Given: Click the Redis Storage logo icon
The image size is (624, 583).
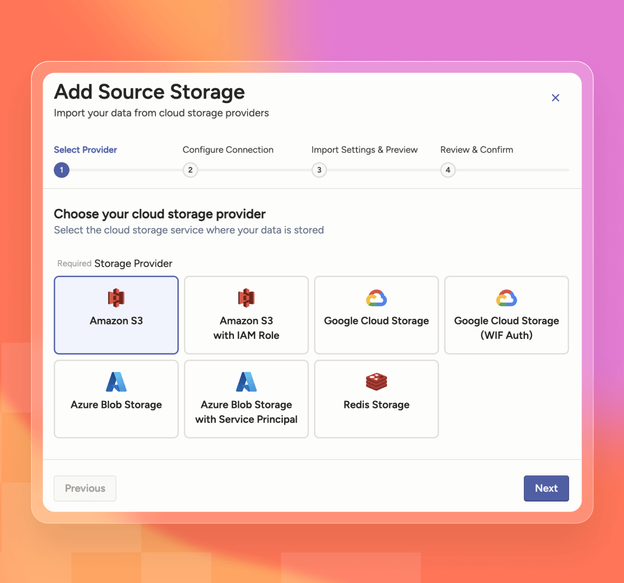Looking at the screenshot, I should [x=376, y=382].
